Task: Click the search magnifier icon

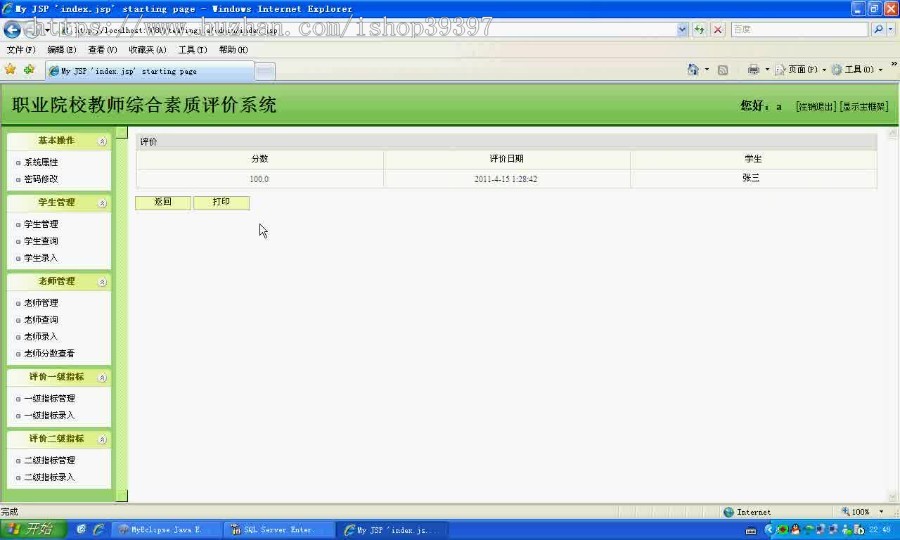Action: click(878, 29)
